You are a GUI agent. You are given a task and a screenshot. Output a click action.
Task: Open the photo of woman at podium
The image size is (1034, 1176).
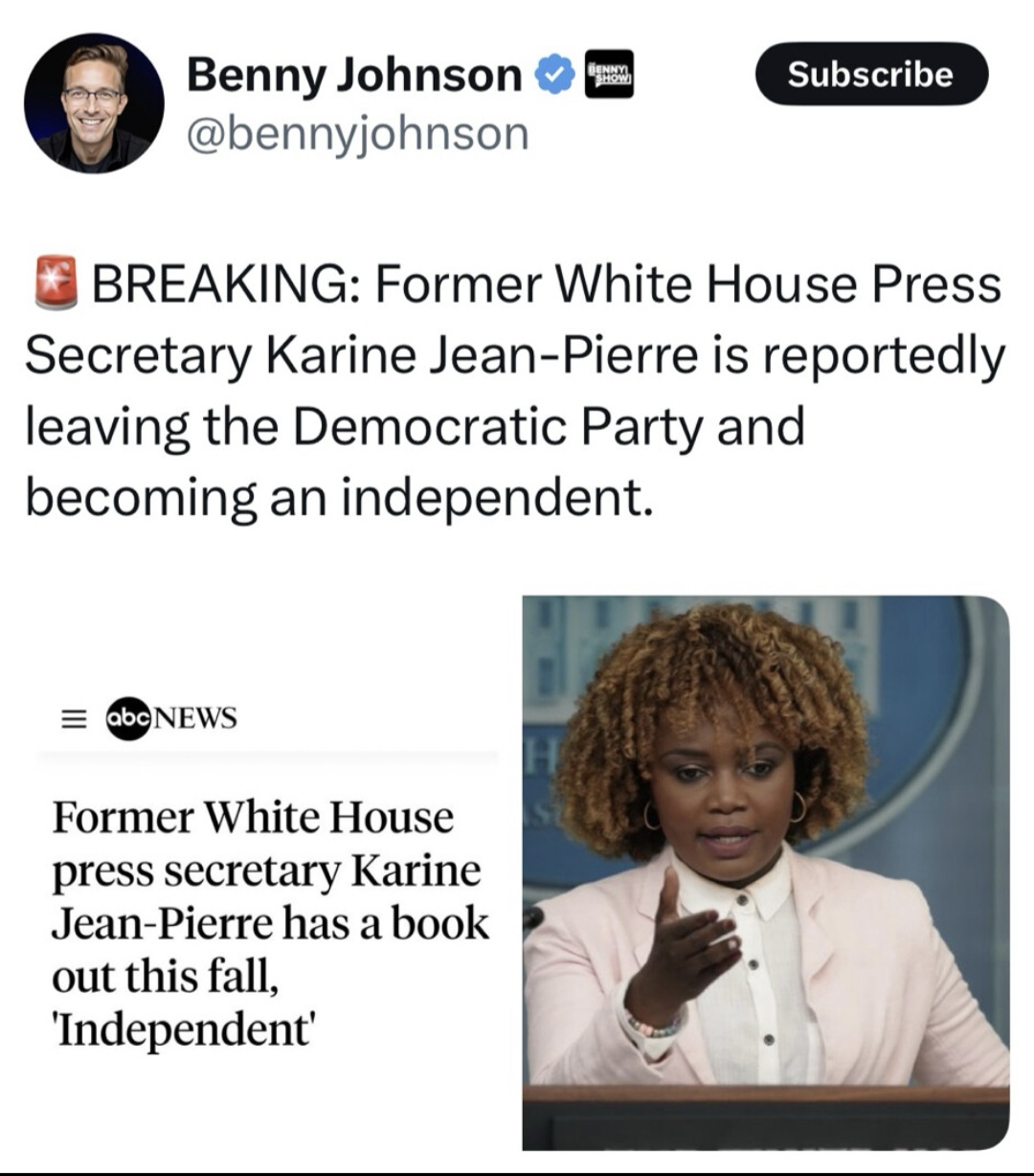click(766, 872)
